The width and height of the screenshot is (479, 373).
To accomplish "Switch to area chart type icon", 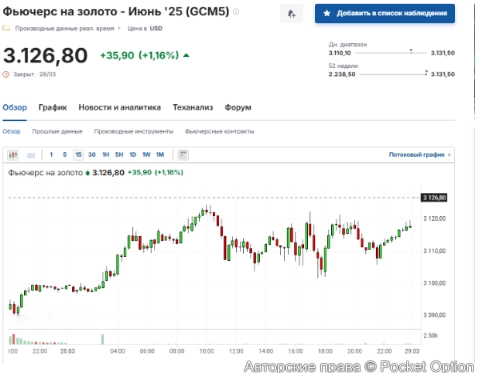I will 31,155.
